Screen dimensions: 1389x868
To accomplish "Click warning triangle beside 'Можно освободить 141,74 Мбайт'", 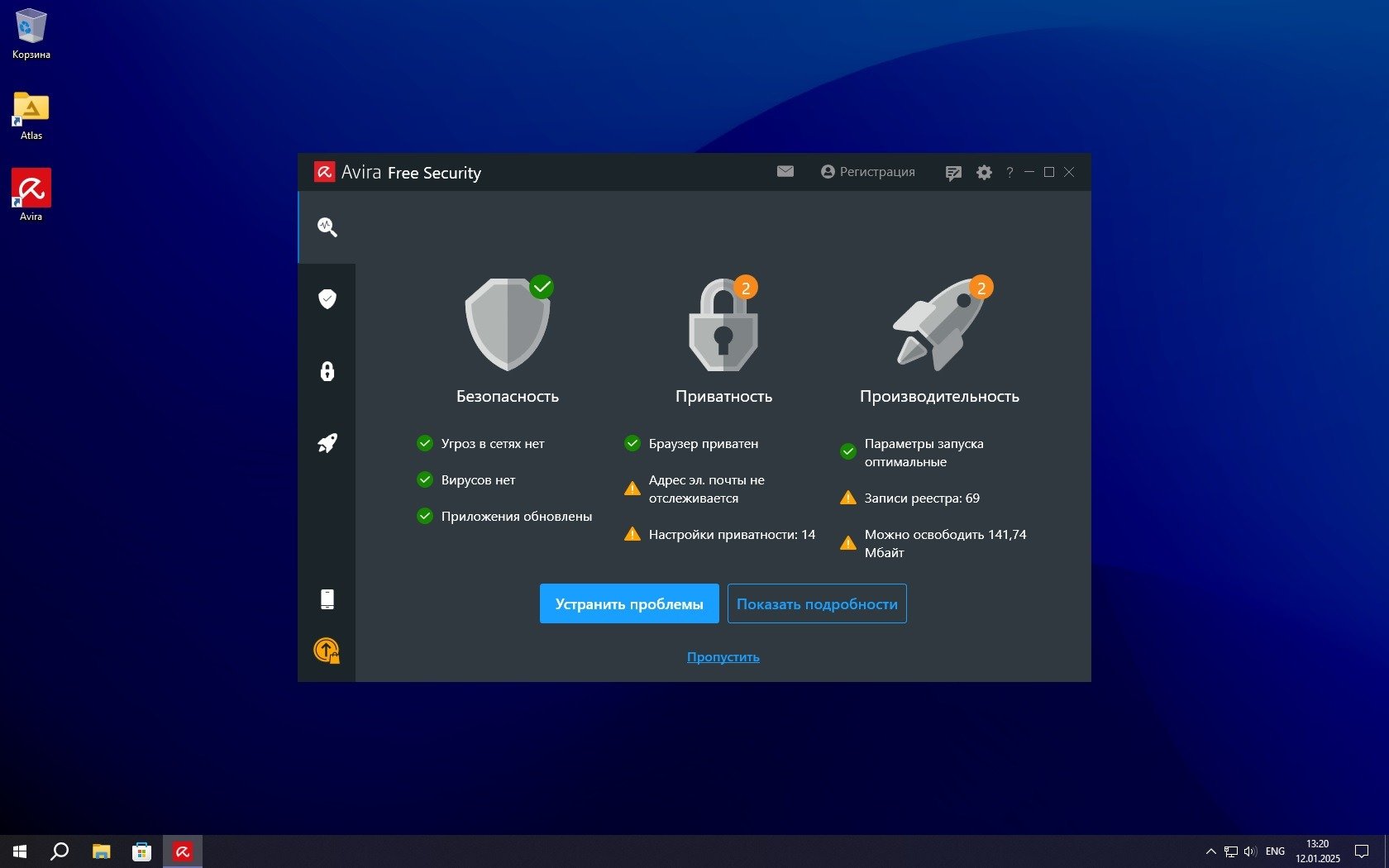I will [x=848, y=543].
